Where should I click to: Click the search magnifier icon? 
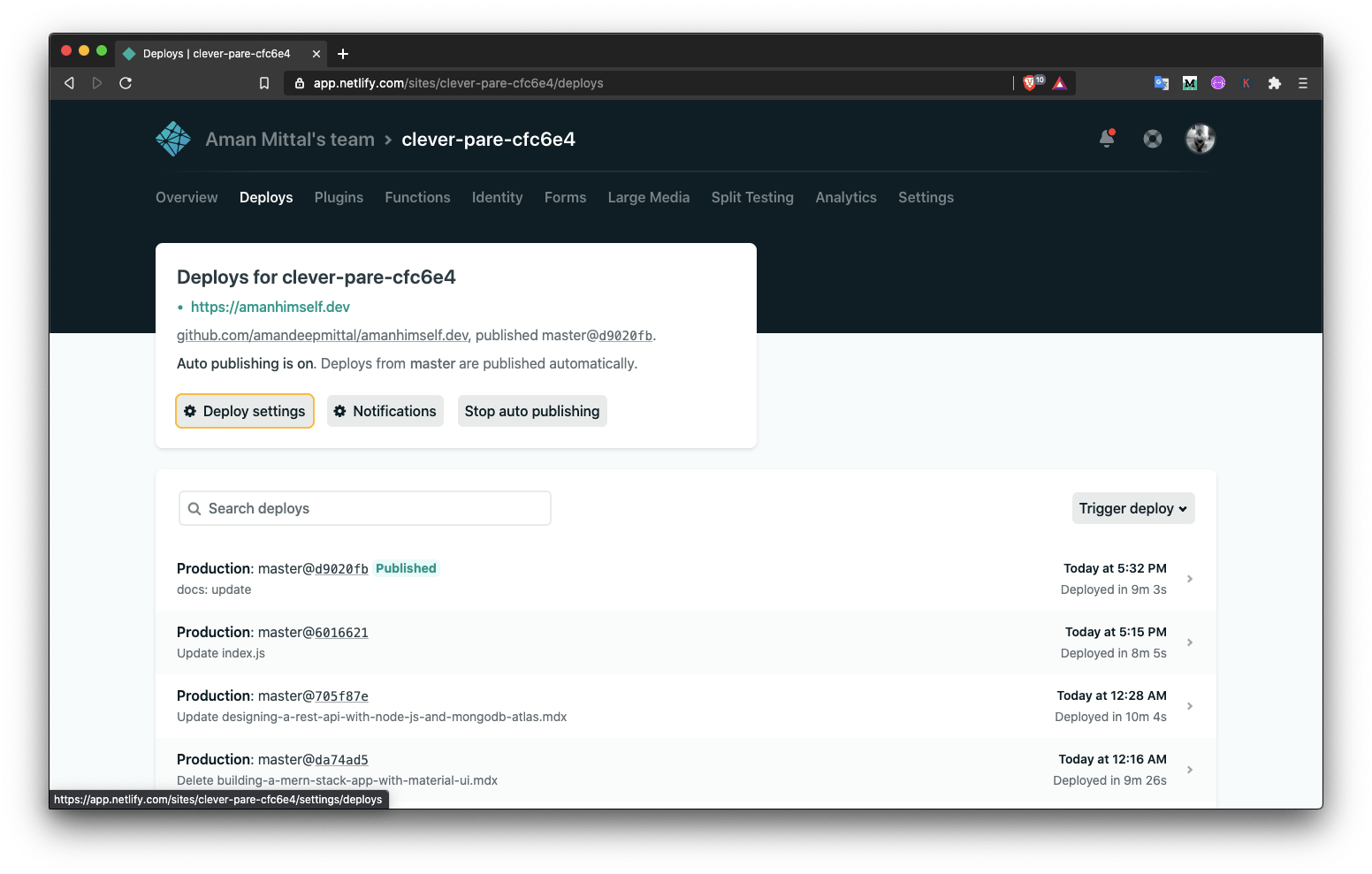point(194,509)
